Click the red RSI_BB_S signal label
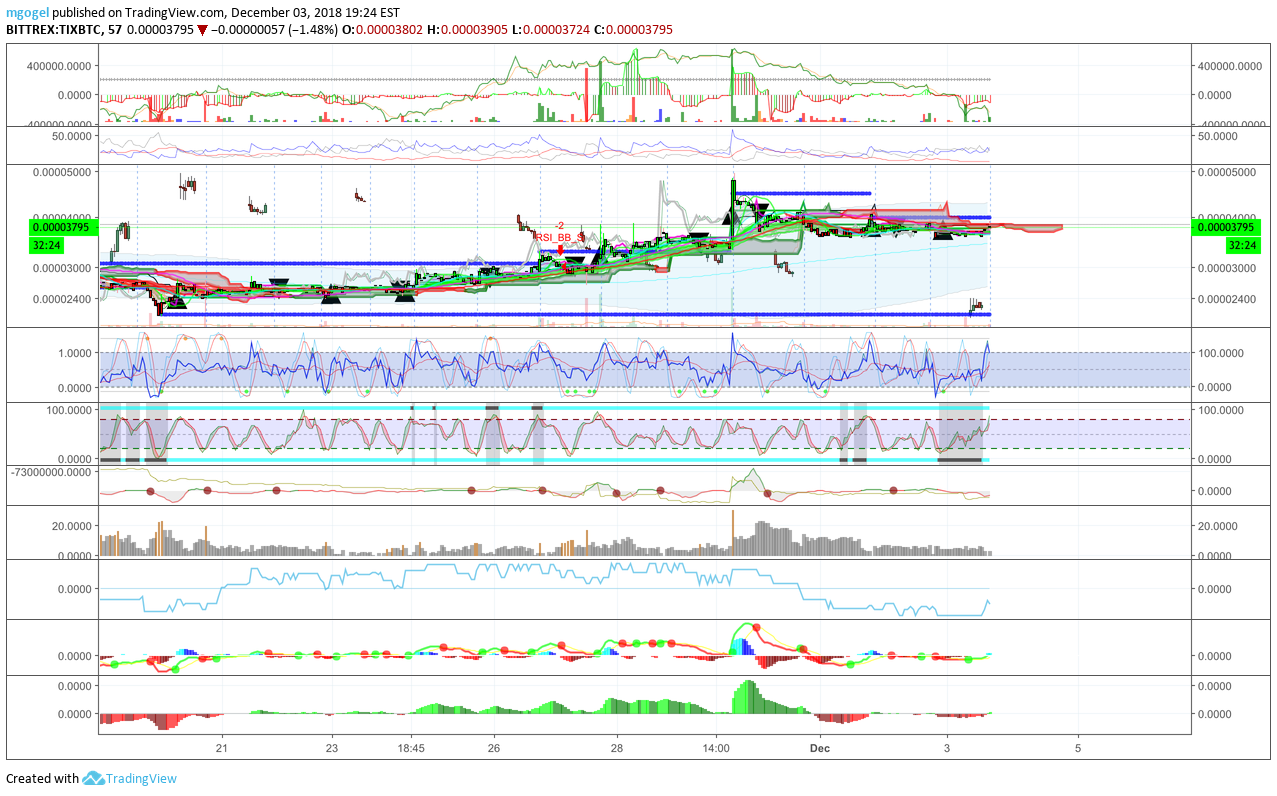This screenshot has width=1277, height=796. [x=559, y=237]
